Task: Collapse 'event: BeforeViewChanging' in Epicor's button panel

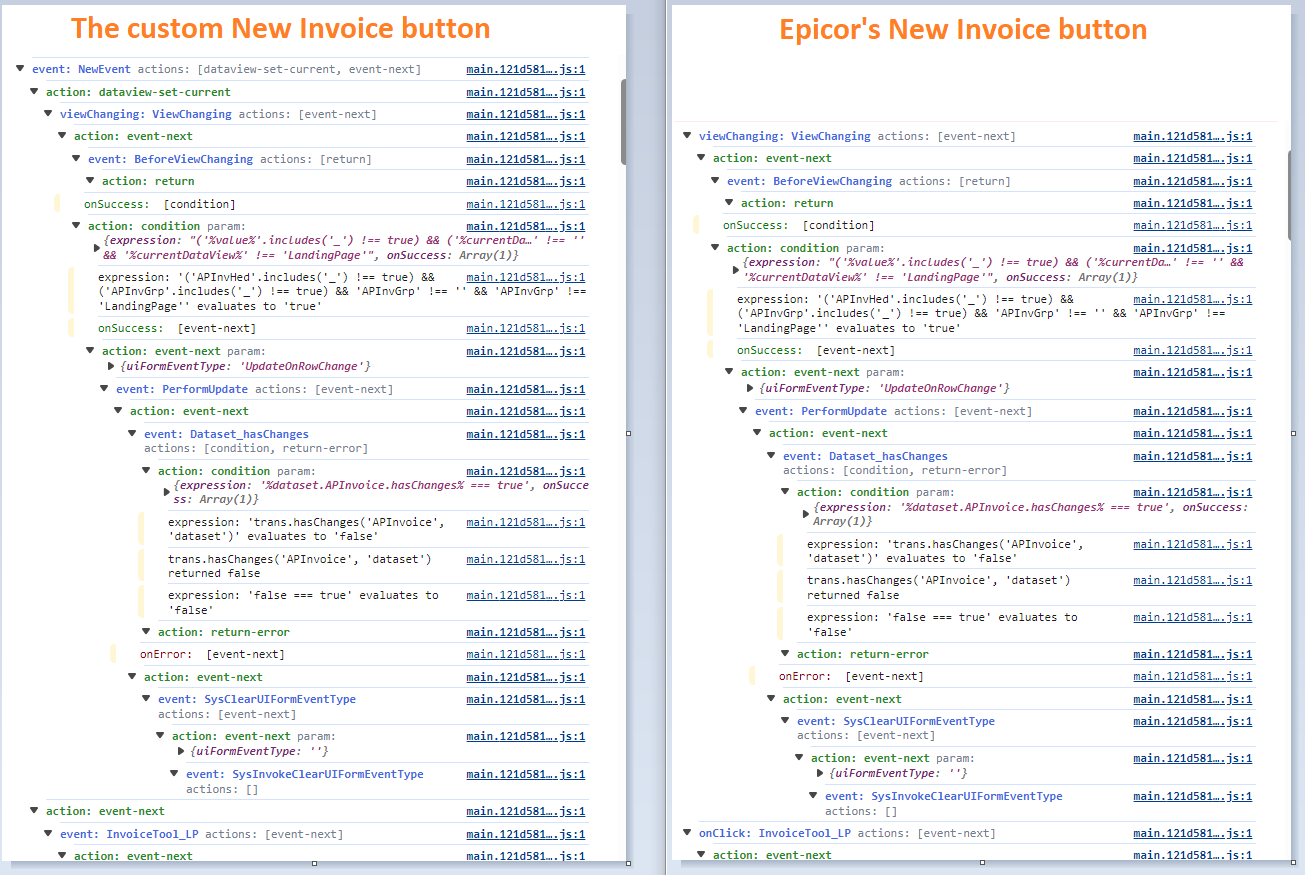Action: (x=716, y=181)
